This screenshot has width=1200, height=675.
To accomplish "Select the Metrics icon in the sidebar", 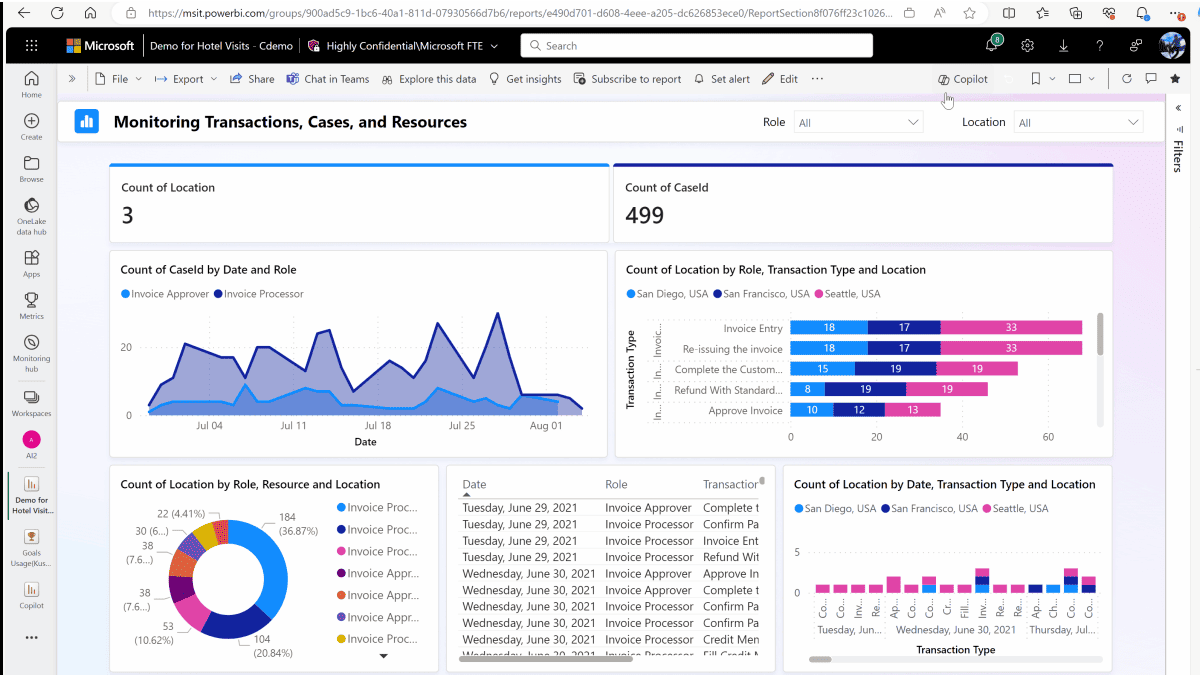I will point(31,305).
